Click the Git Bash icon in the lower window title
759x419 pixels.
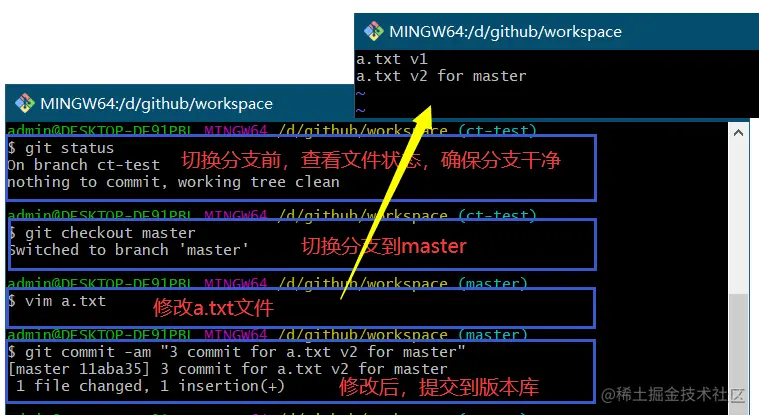coord(25,103)
